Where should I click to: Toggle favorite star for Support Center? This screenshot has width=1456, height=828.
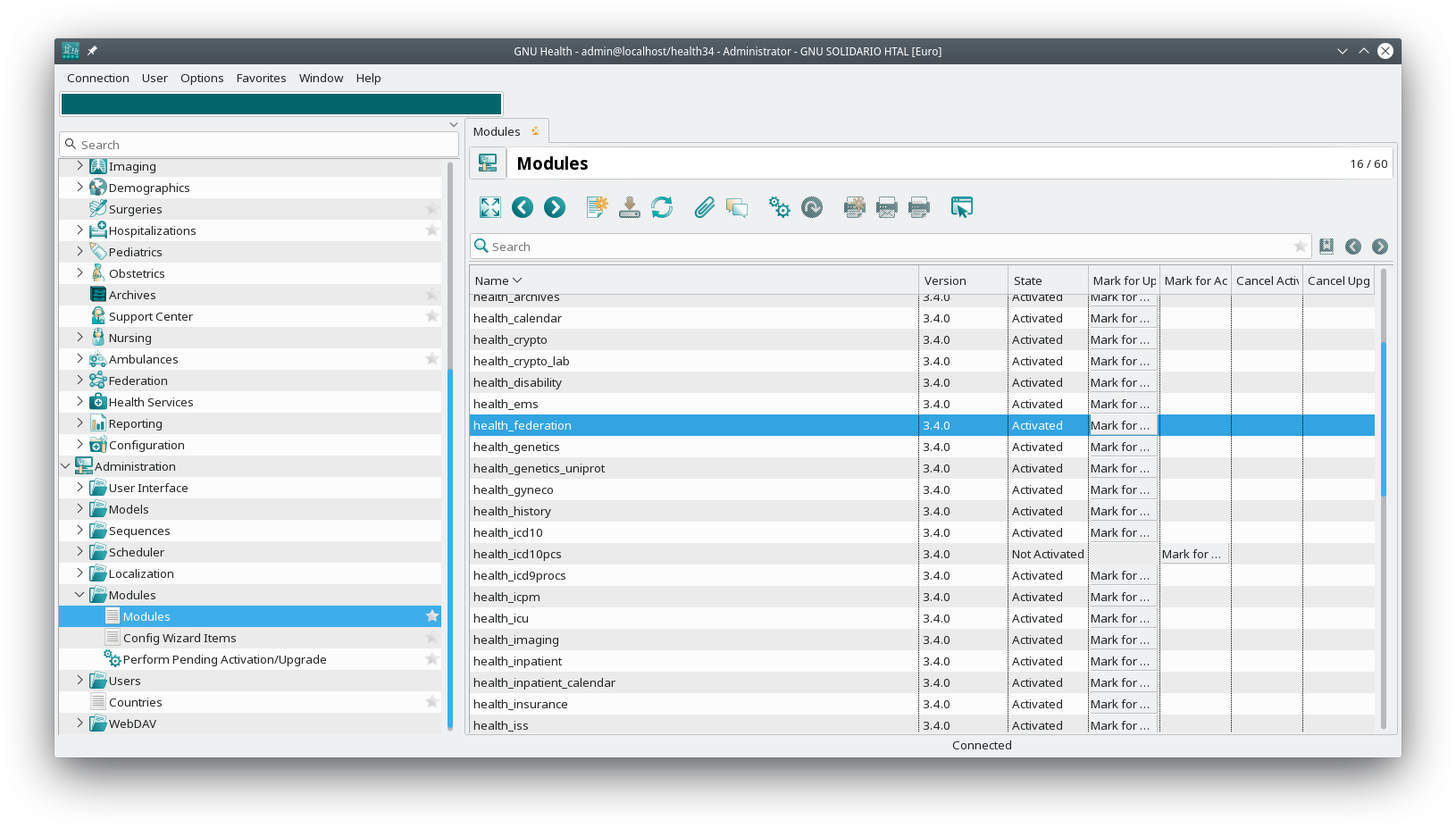tap(432, 316)
